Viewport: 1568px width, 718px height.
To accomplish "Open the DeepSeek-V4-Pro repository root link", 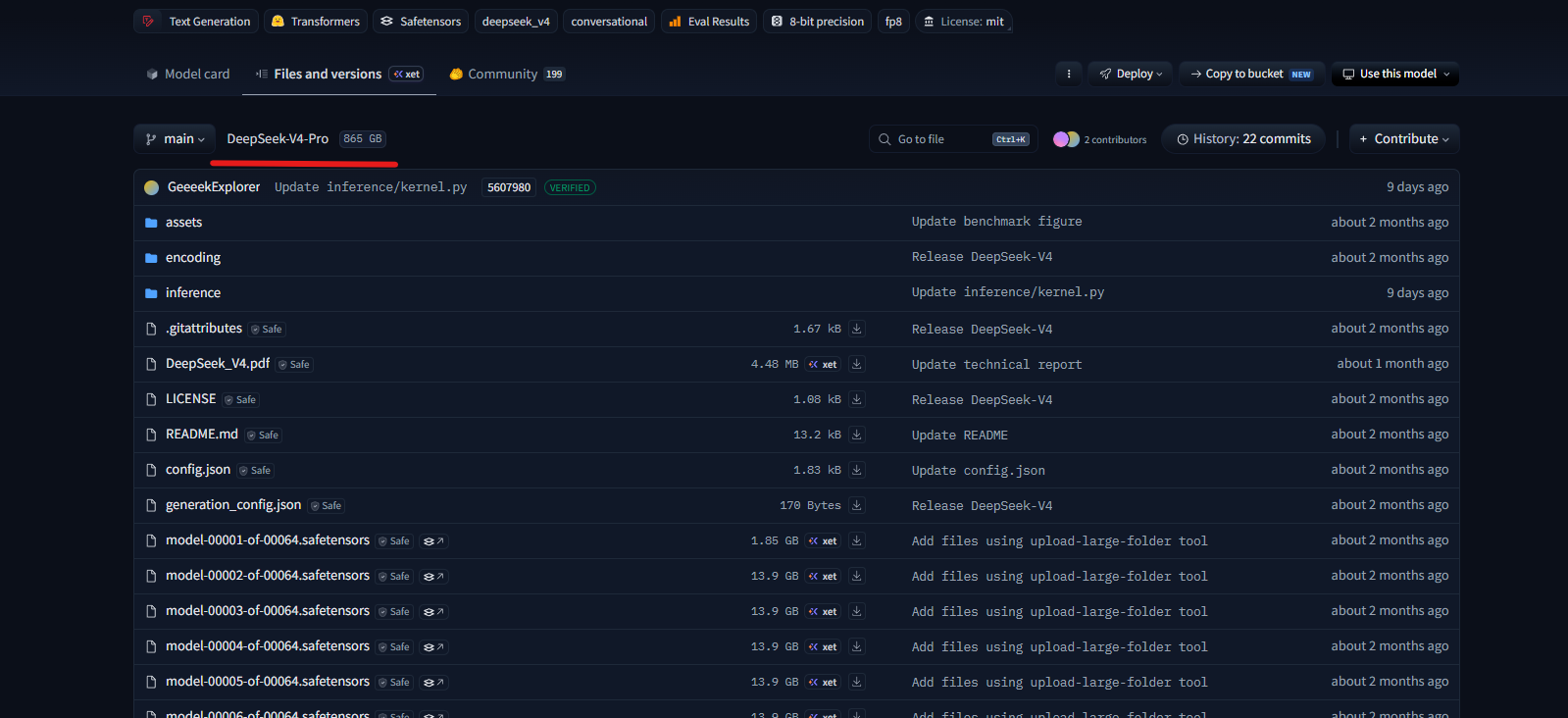I will coord(278,139).
